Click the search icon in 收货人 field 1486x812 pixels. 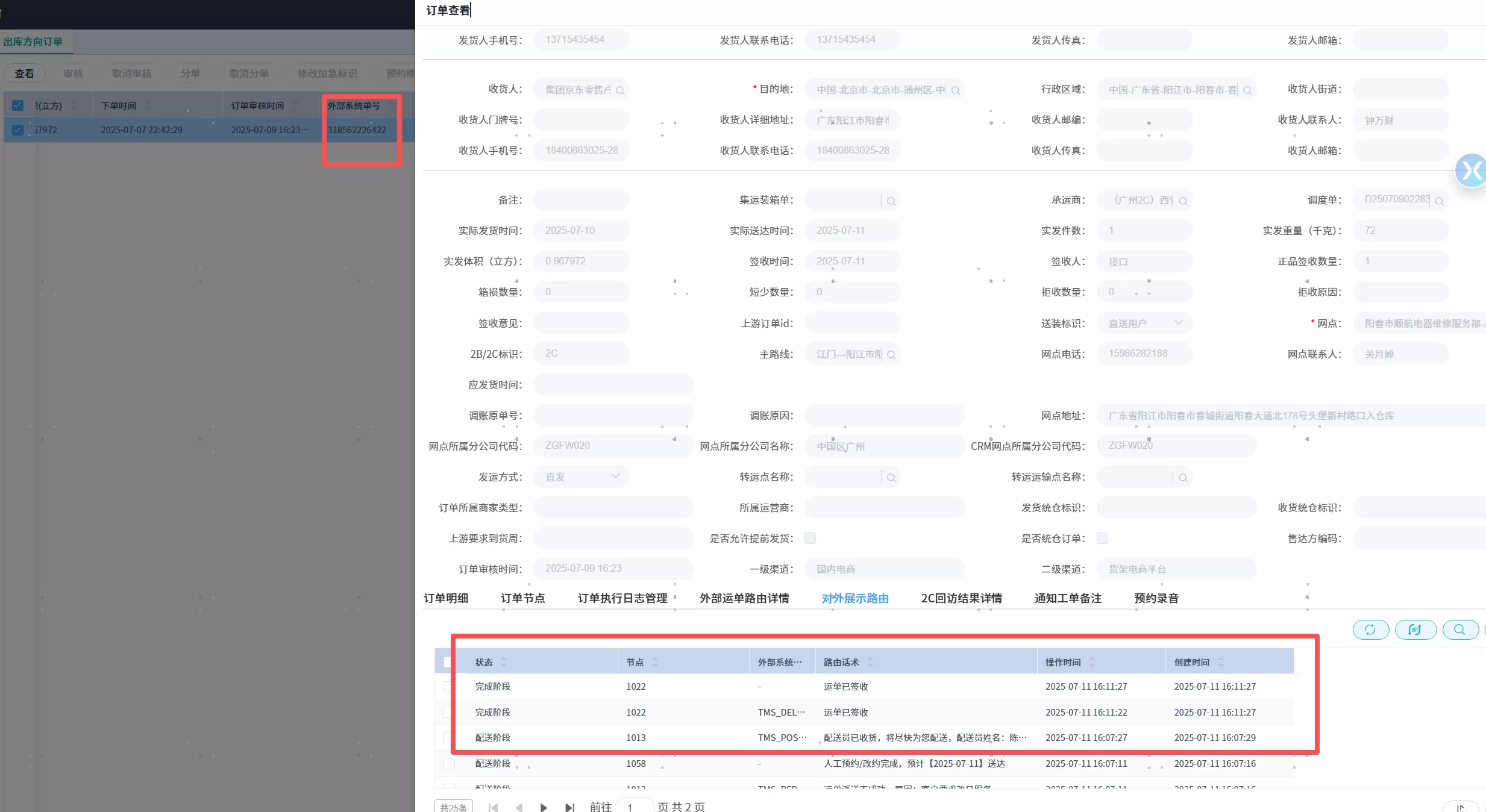tap(620, 90)
